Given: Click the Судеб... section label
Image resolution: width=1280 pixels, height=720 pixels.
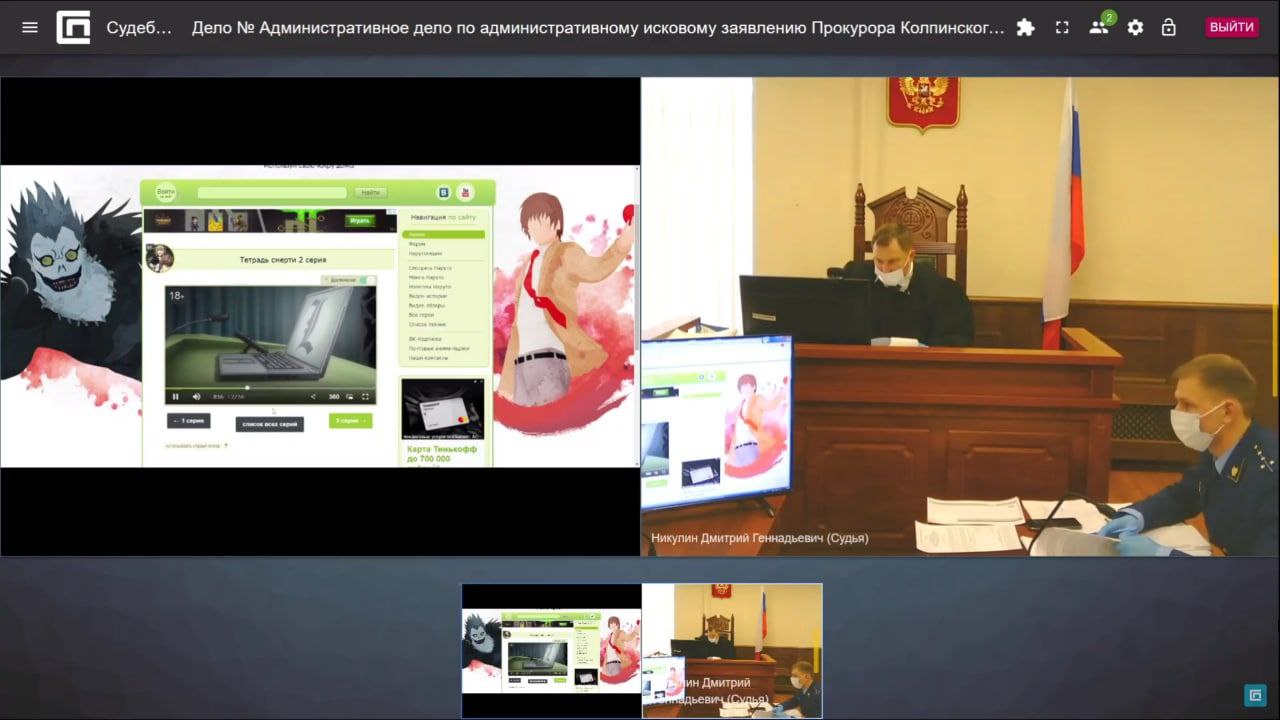Looking at the screenshot, I should point(139,27).
